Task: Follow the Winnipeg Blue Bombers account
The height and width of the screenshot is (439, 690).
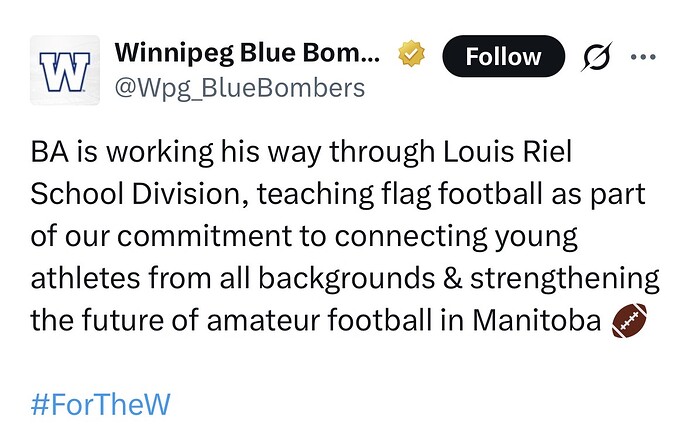Action: (x=503, y=57)
